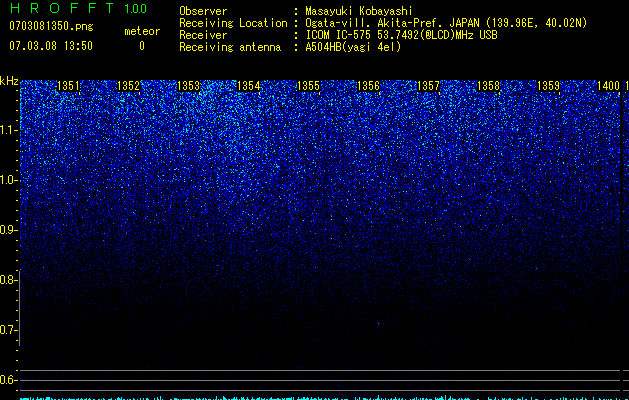
Task: Click the 1353 time marker
Action: (188, 86)
